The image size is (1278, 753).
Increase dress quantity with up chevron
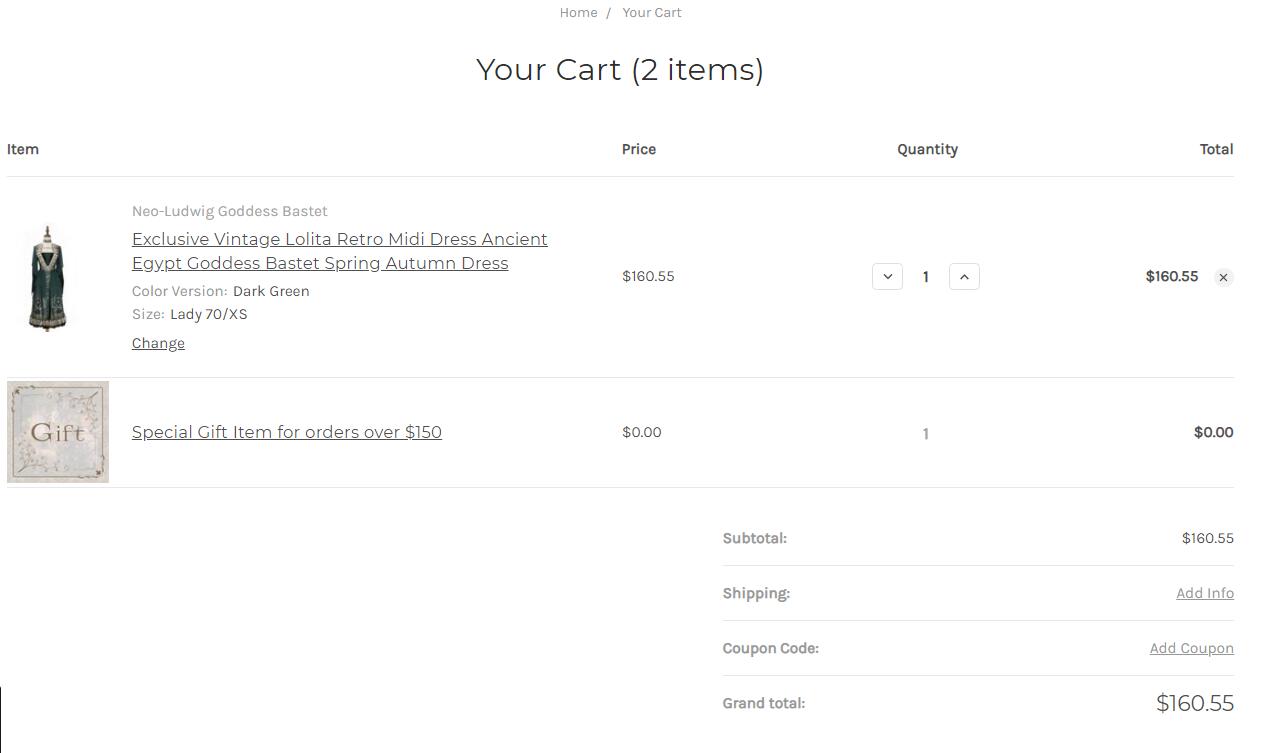964,277
